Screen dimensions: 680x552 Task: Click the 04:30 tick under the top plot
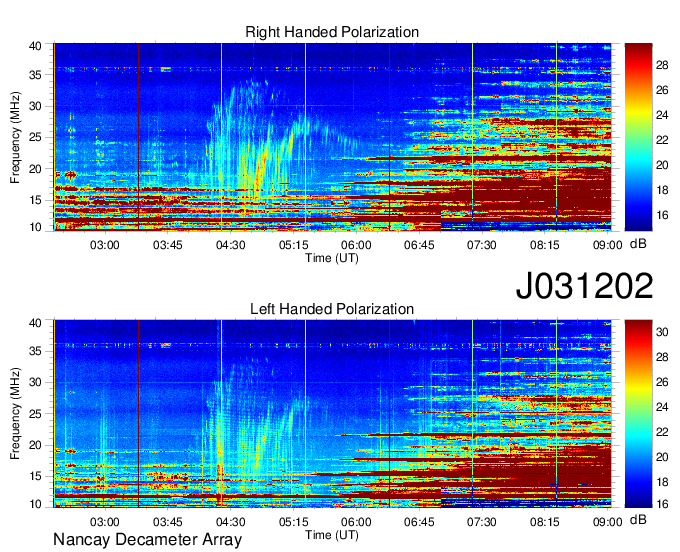coord(230,245)
